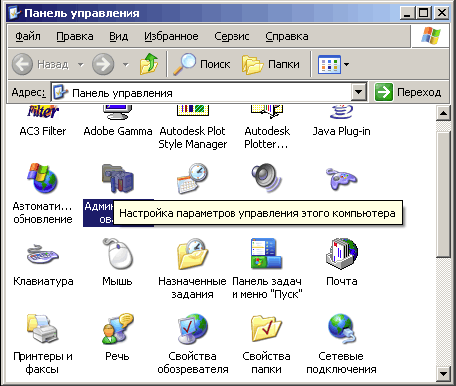The image size is (456, 386).
Task: Open Панель задач и меню "Пуск" icon
Action: [x=267, y=253]
